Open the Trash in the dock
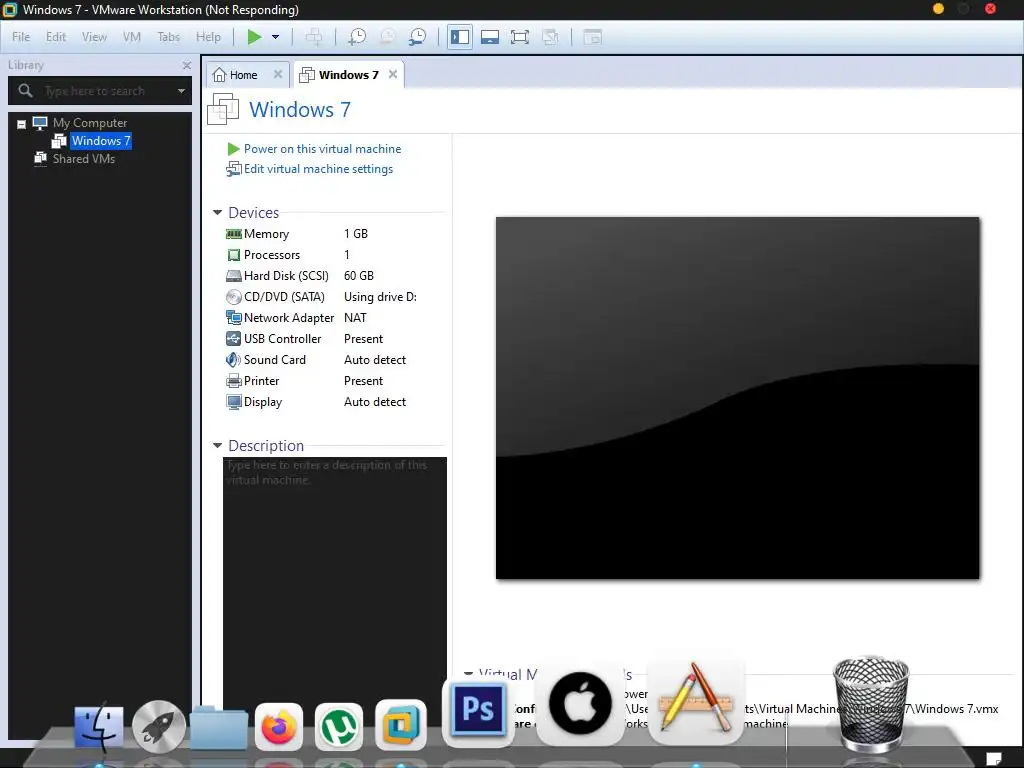Screen dimensions: 1024x768 coord(871,705)
